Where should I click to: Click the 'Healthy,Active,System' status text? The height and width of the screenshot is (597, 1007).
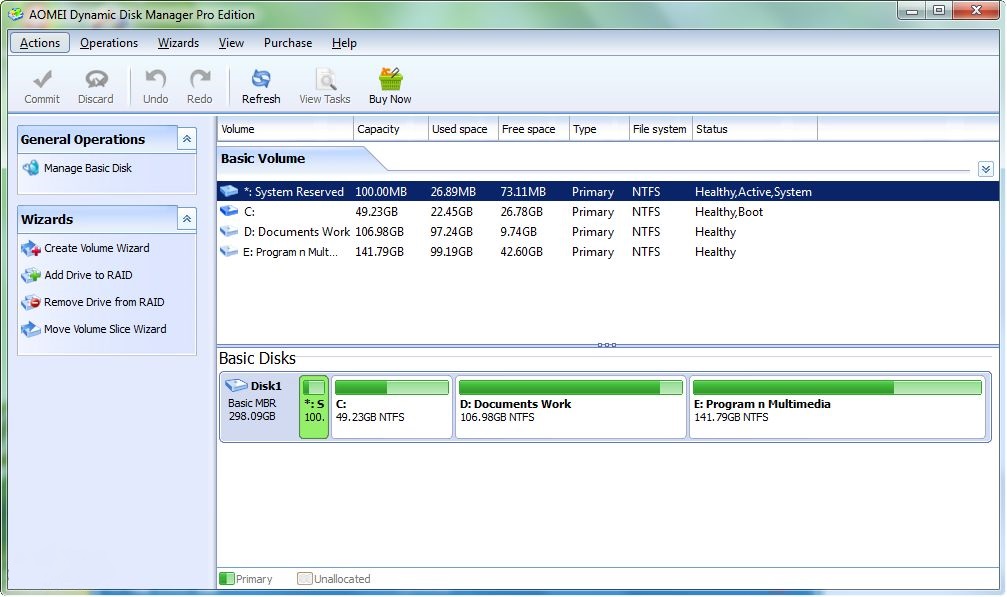pos(753,192)
